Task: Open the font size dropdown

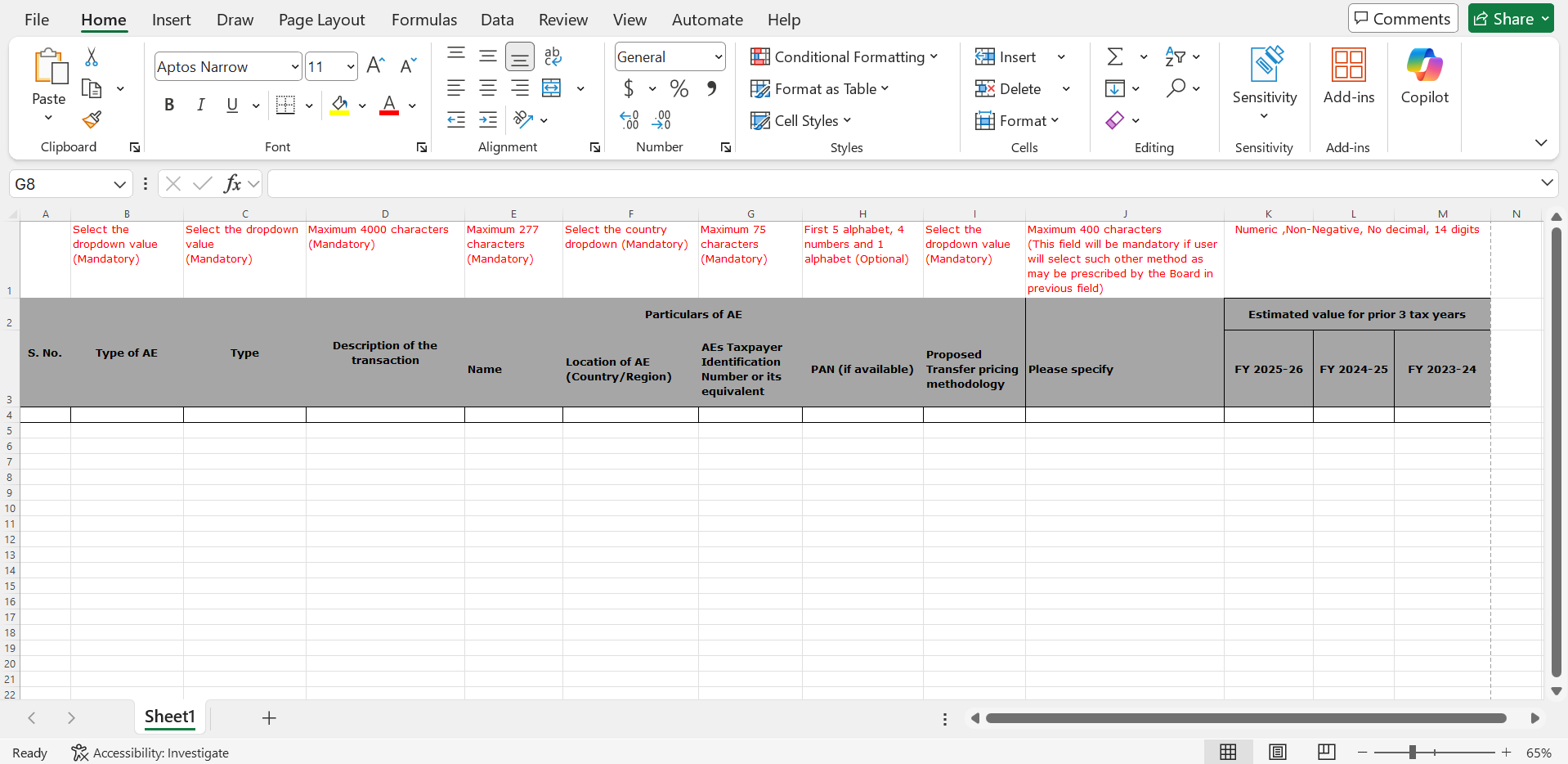Action: click(351, 67)
